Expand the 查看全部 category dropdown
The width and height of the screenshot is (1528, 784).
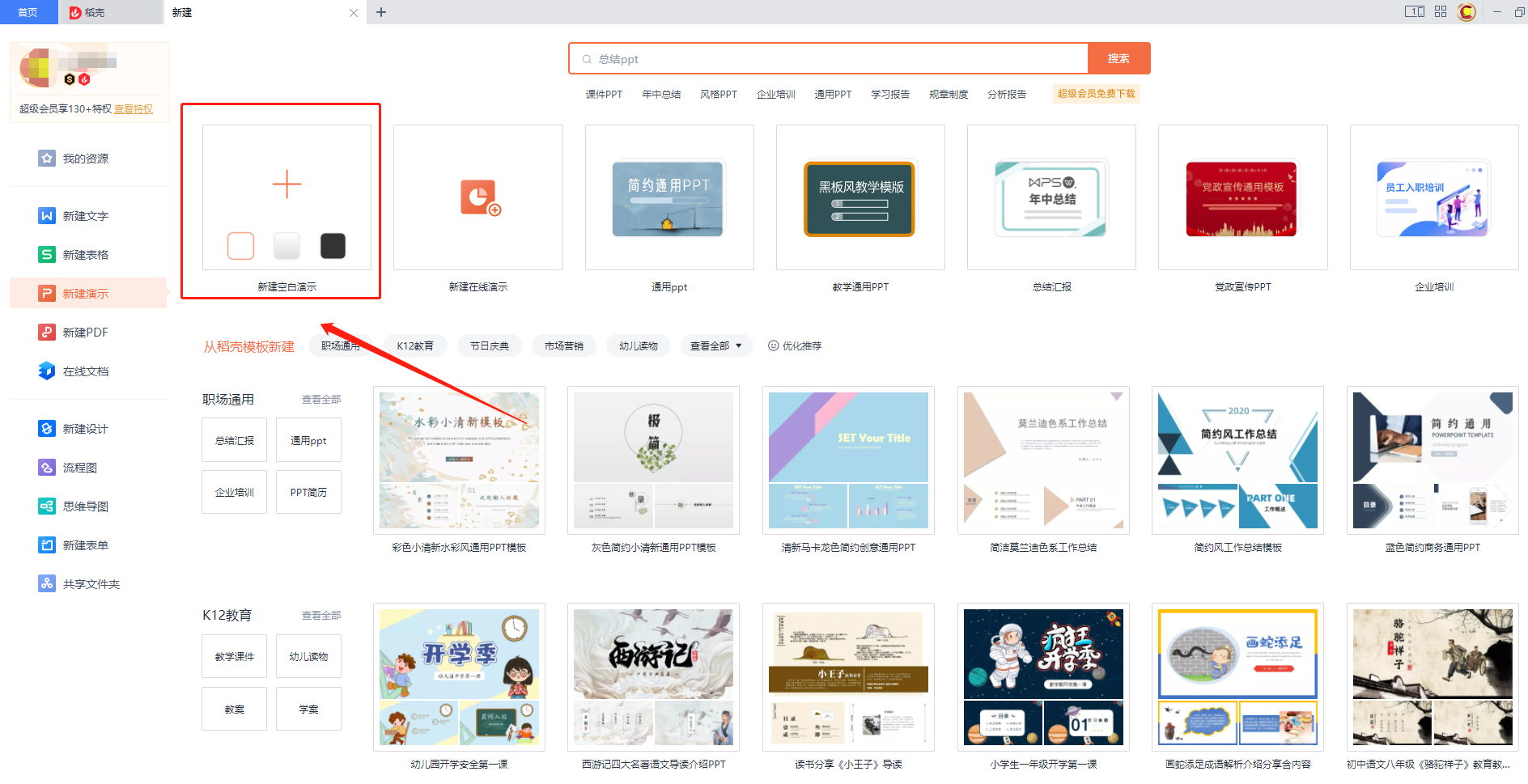click(716, 345)
